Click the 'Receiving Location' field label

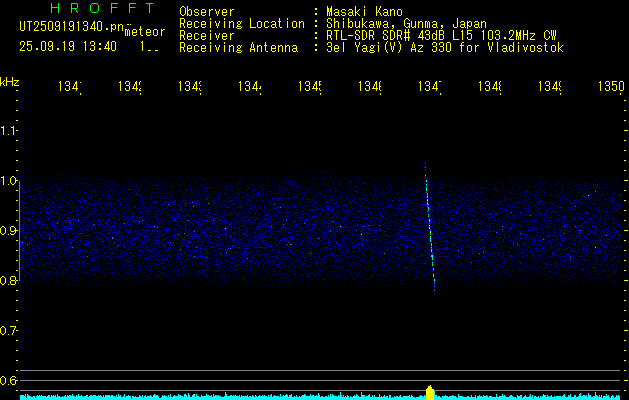(x=241, y=23)
